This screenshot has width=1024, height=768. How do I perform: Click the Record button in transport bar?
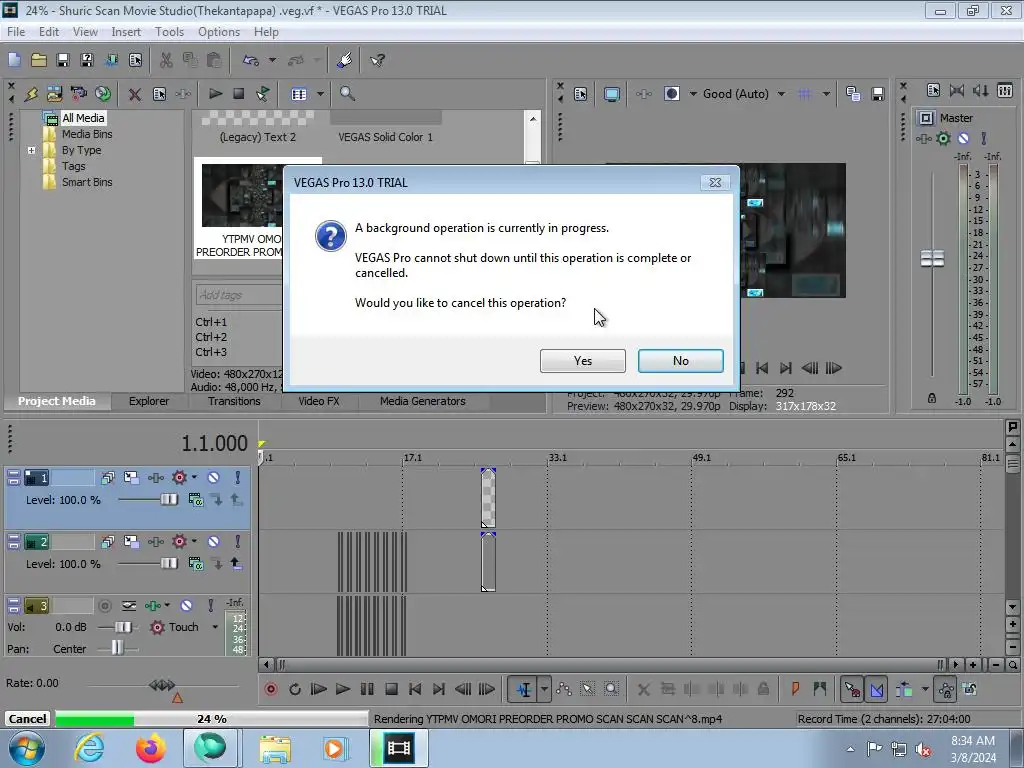(x=270, y=689)
